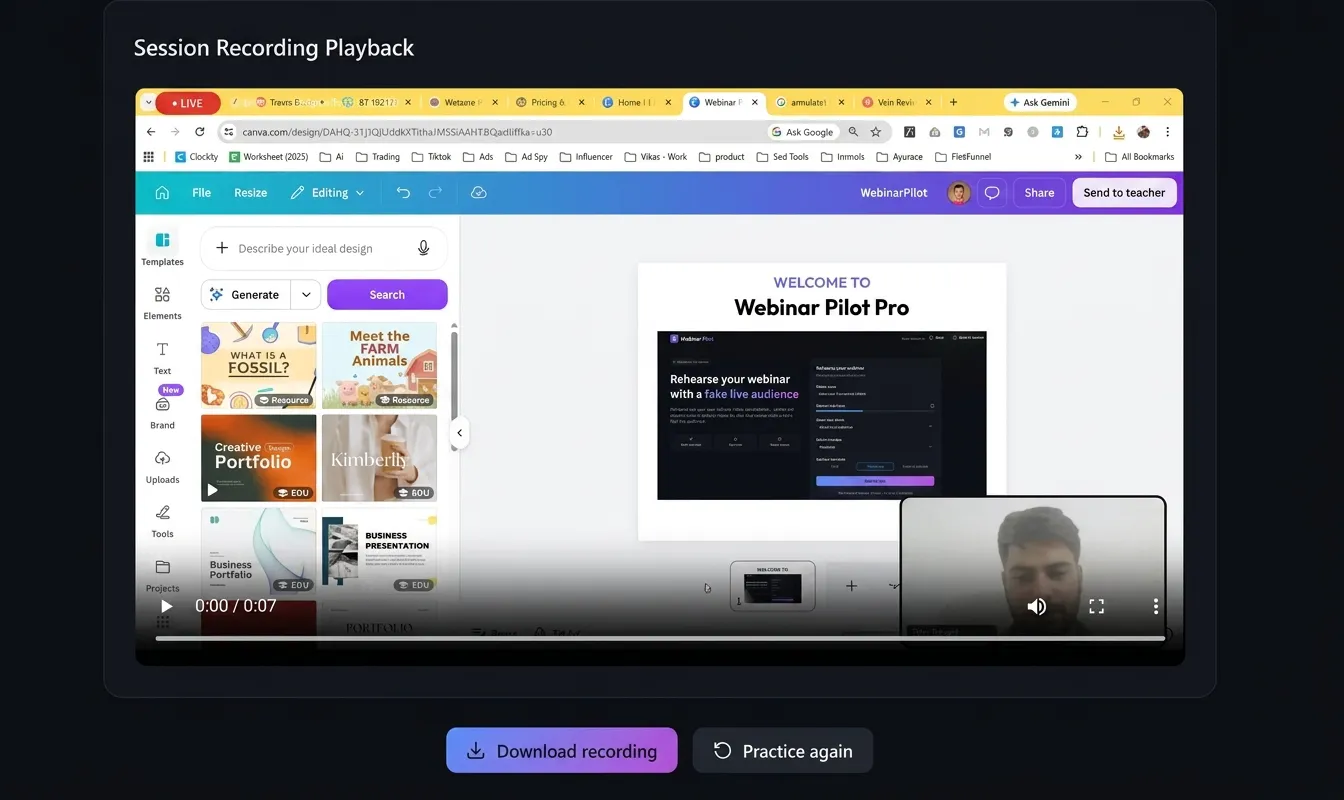This screenshot has height=800, width=1344.
Task: Open the Elements sidebar tab
Action: (x=162, y=303)
